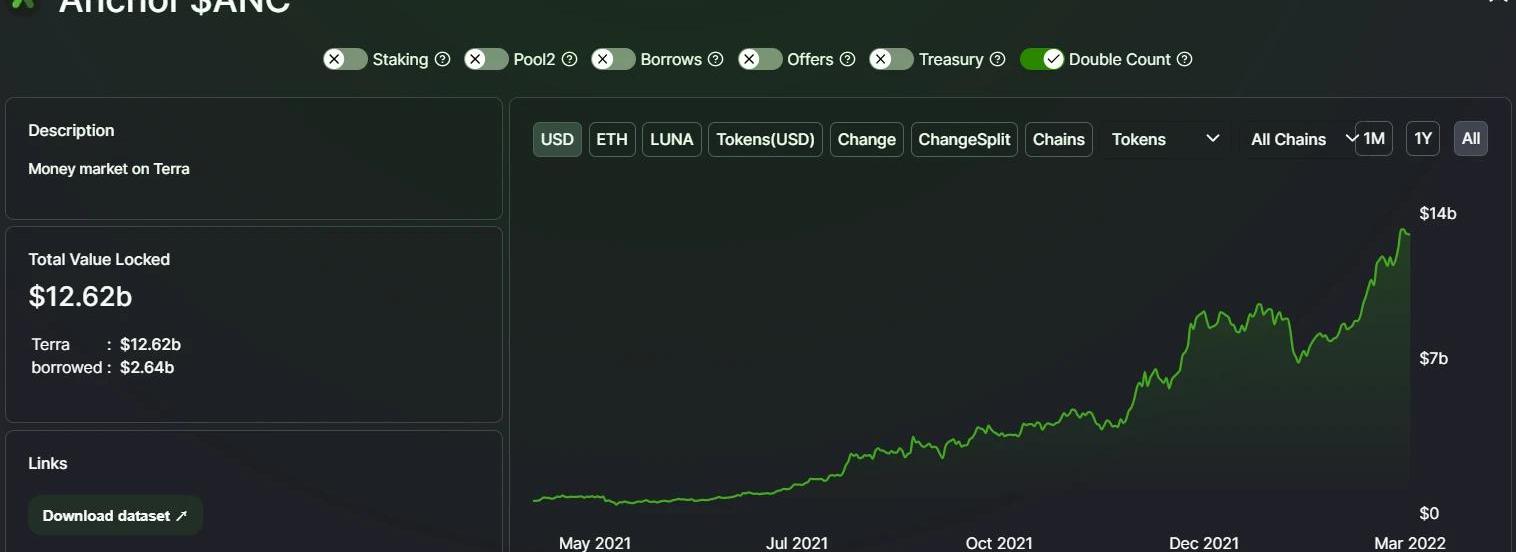1516x552 pixels.
Task: Click help icon beside Pool2
Action: pyautogui.click(x=570, y=59)
